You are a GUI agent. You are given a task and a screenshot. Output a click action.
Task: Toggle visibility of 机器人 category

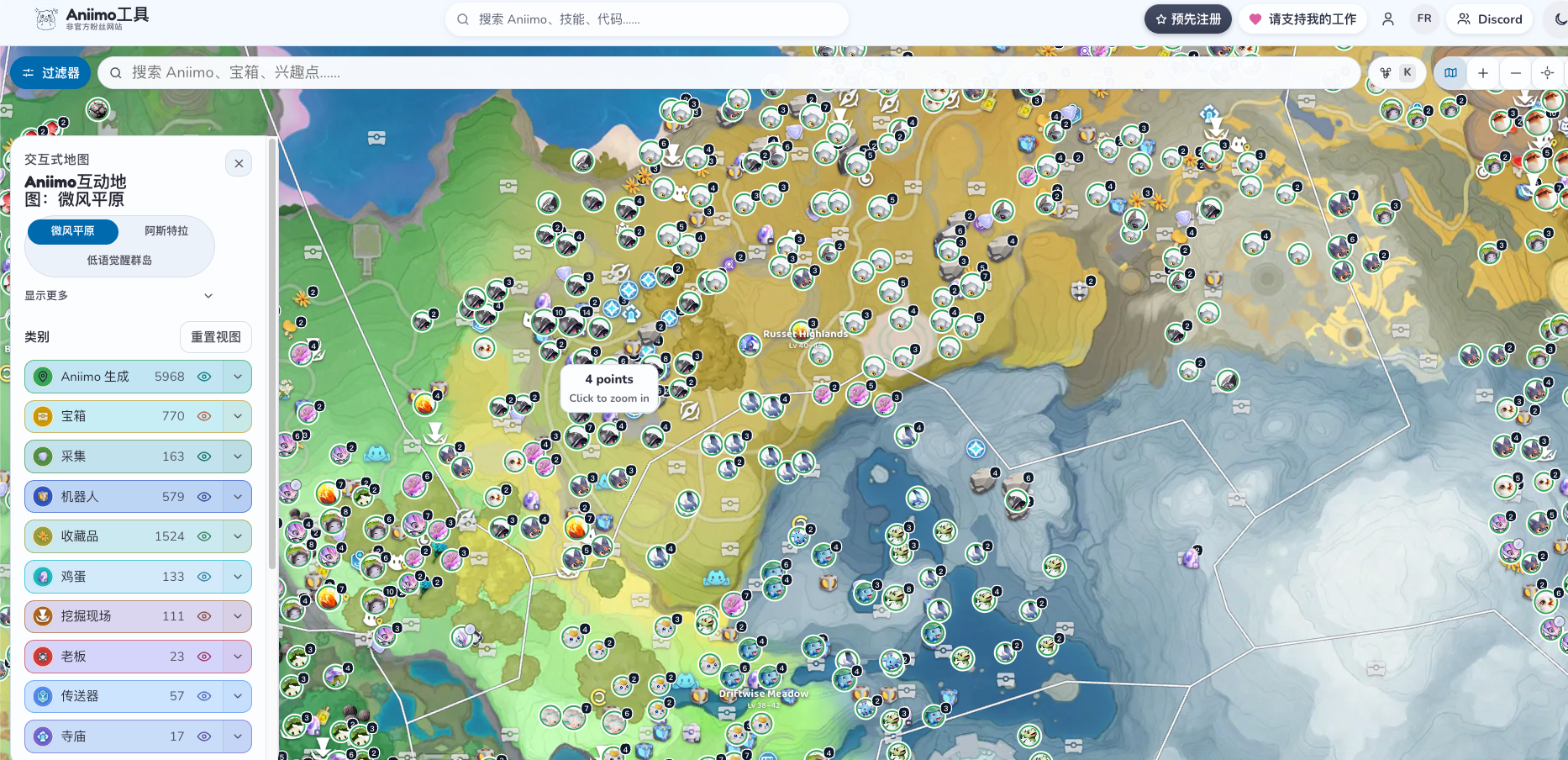pos(204,497)
